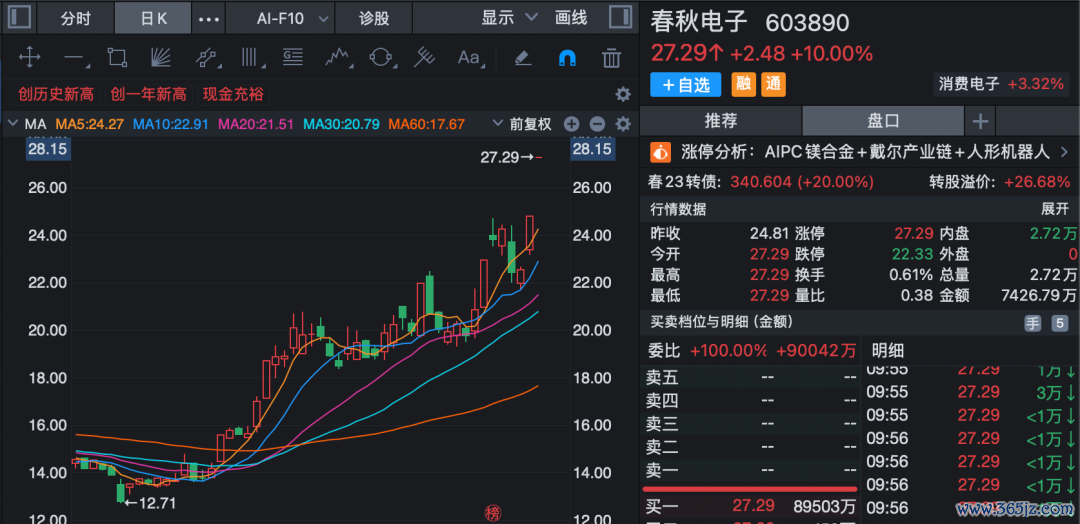Viewport: 1080px width, 524px height.
Task: Select the parallel channel tool
Action: coord(206,58)
